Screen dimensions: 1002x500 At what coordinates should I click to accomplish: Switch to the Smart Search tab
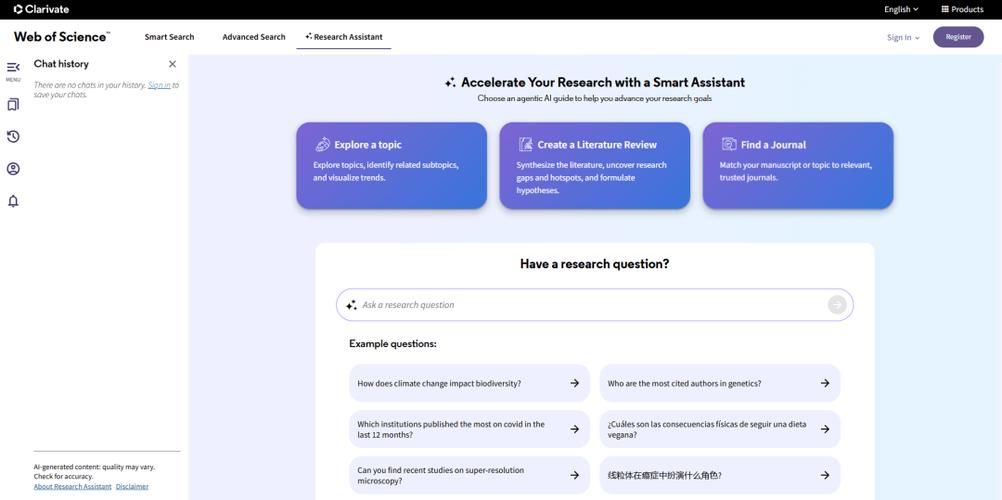point(169,37)
